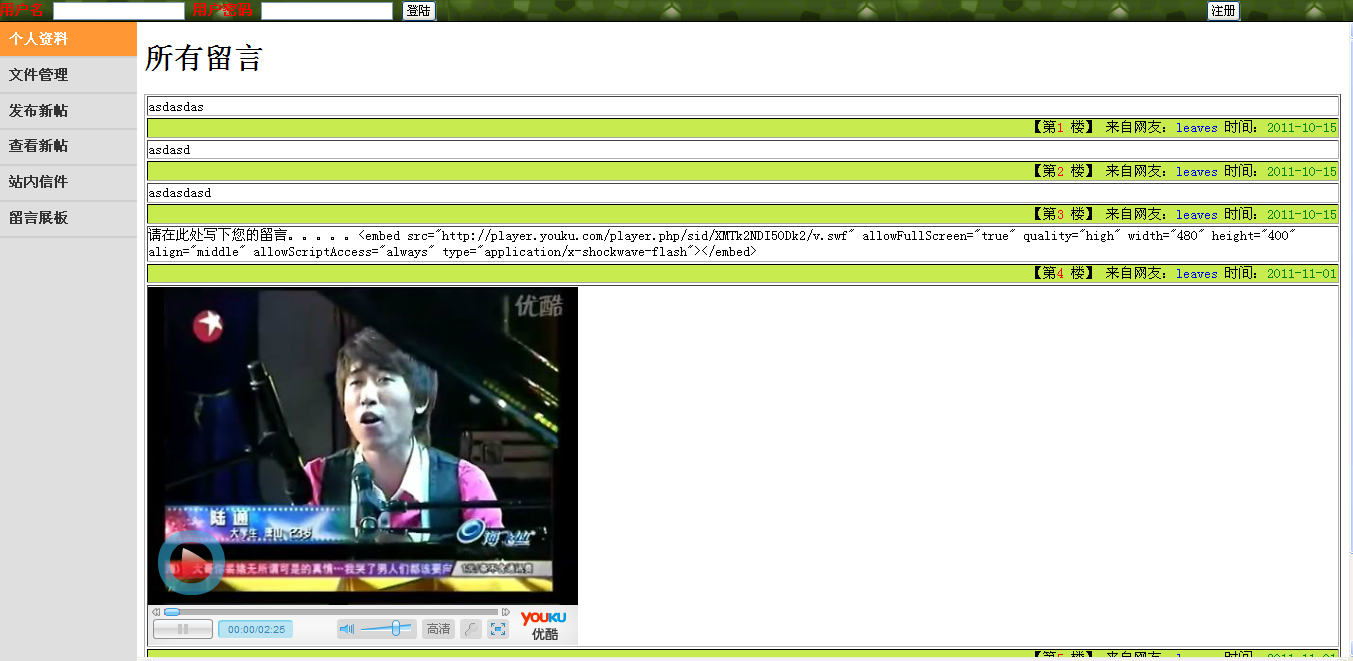Click the leaves link on post 2
This screenshot has width=1353, height=661.
click(x=1197, y=172)
